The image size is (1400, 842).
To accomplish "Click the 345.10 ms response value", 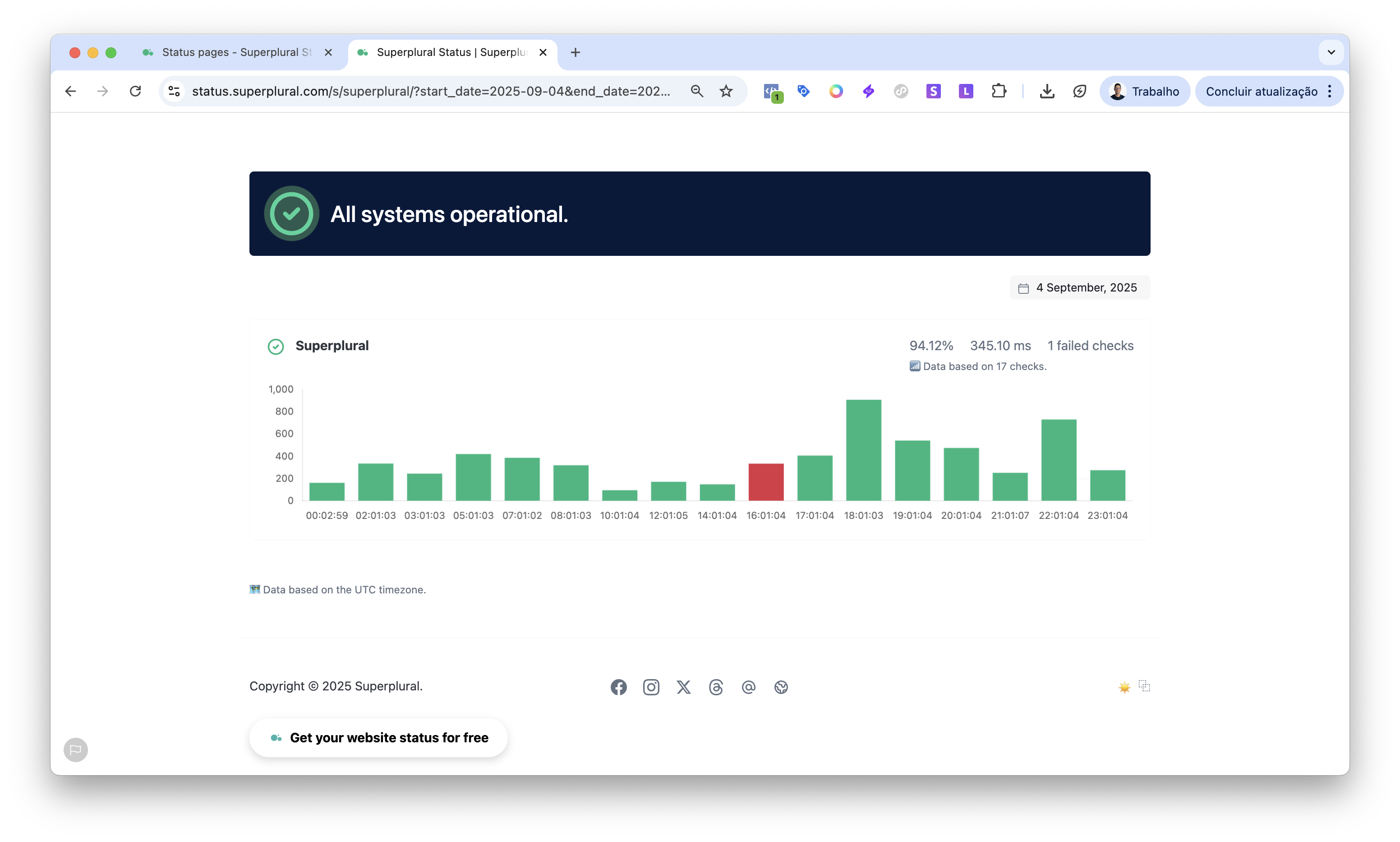I will click(1000, 346).
